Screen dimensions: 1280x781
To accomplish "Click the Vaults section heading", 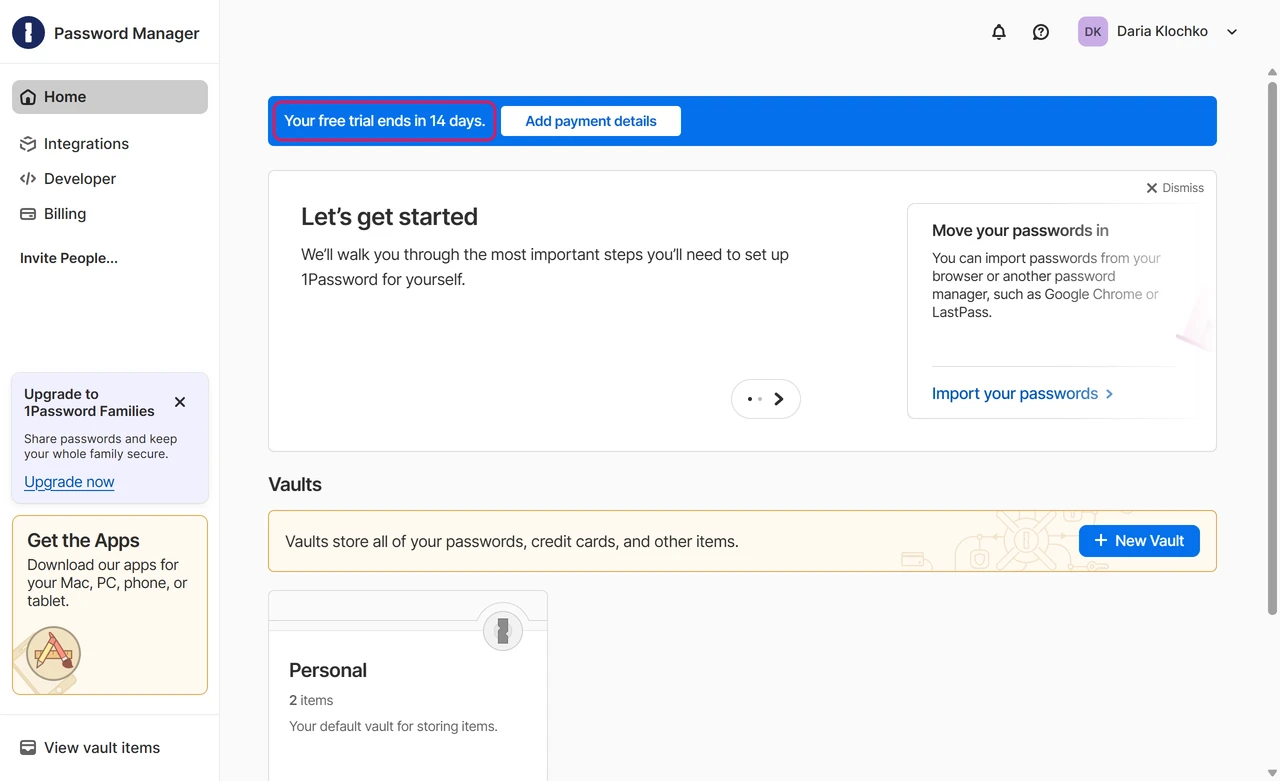I will 295,485.
